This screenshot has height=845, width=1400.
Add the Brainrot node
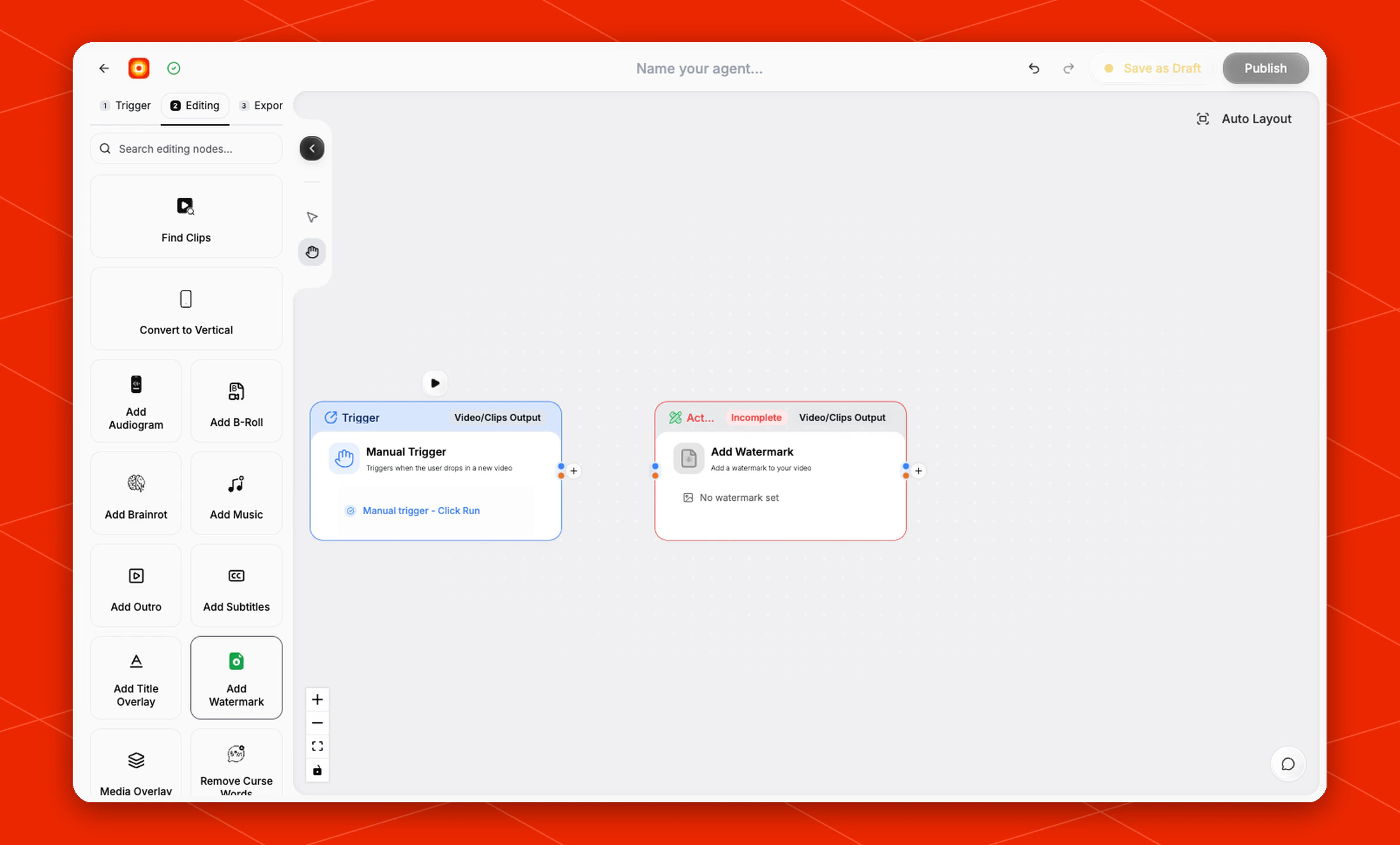136,494
